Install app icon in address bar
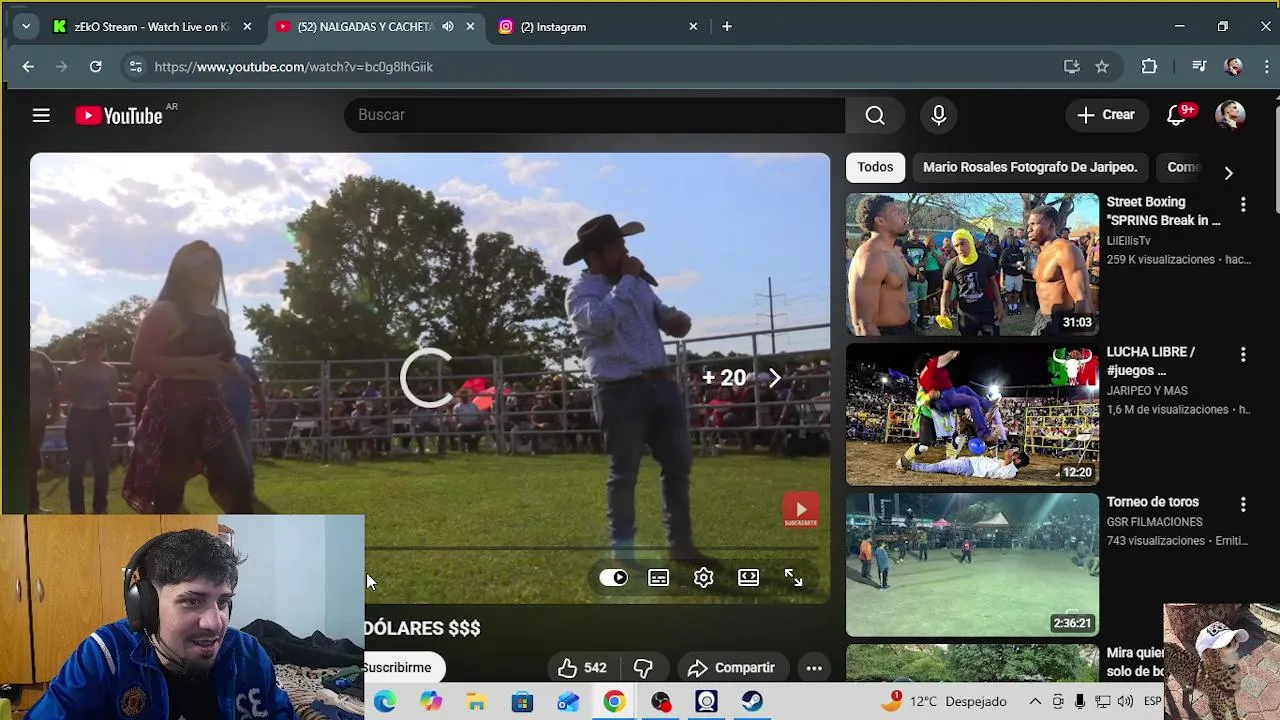 tap(1072, 67)
